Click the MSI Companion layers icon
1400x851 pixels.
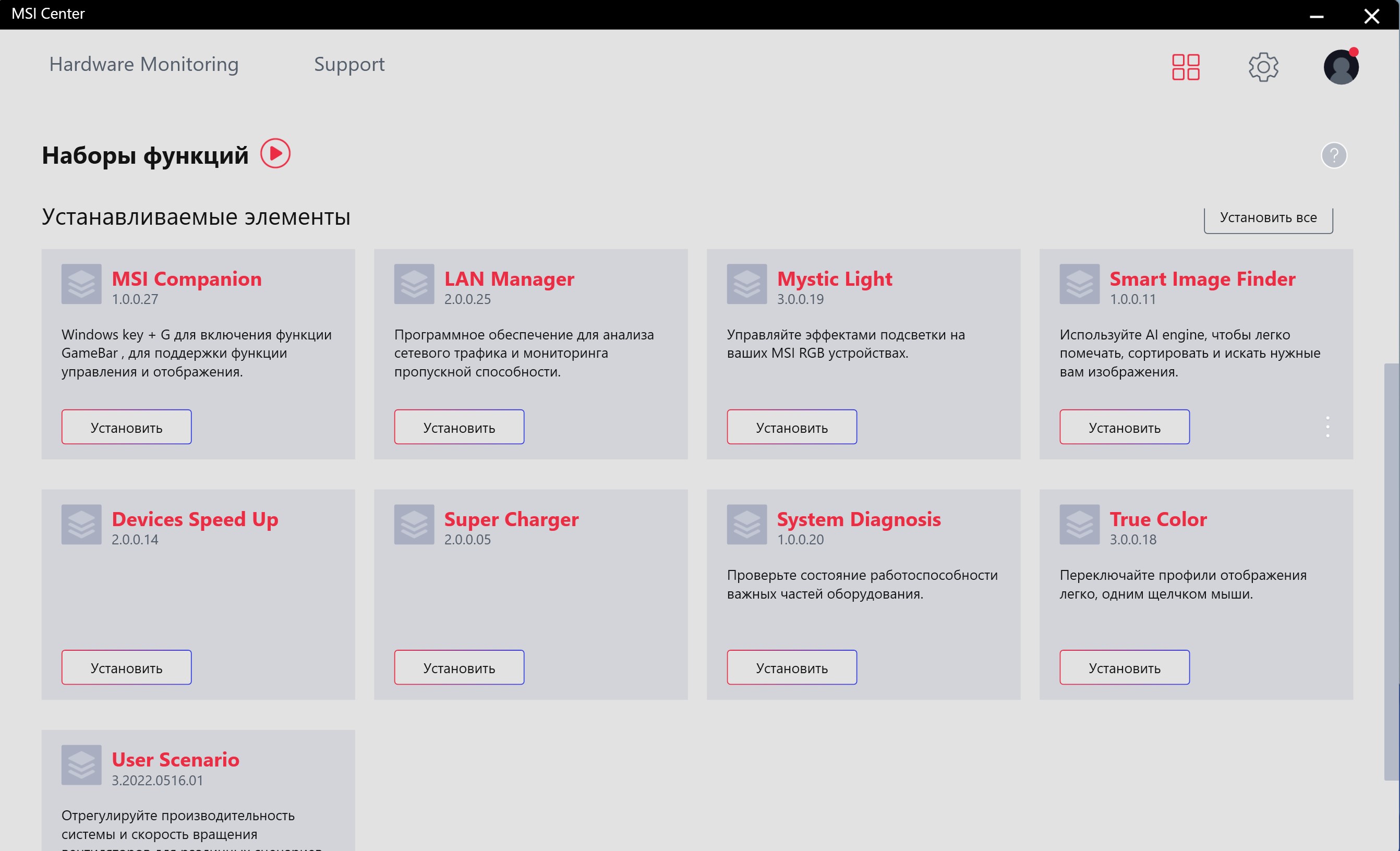[x=81, y=284]
